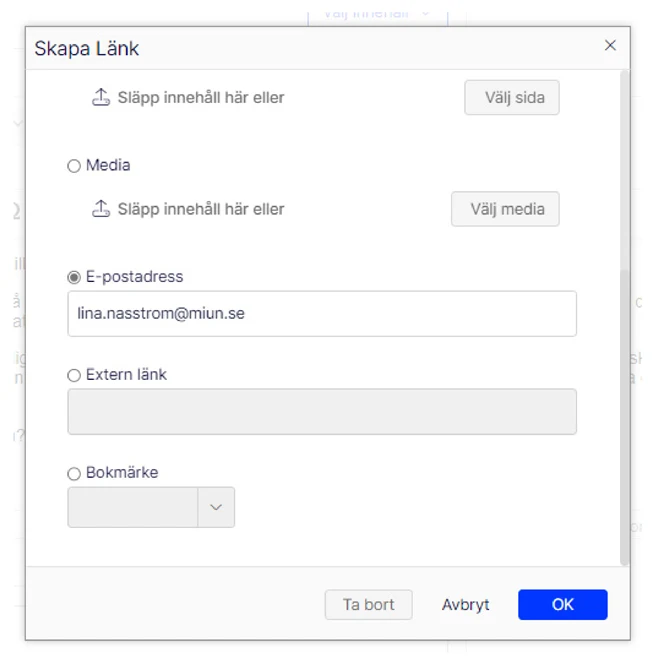This screenshot has width=655, height=670.
Task: Click the dialog's vertical scrollbar
Action: click(624, 318)
